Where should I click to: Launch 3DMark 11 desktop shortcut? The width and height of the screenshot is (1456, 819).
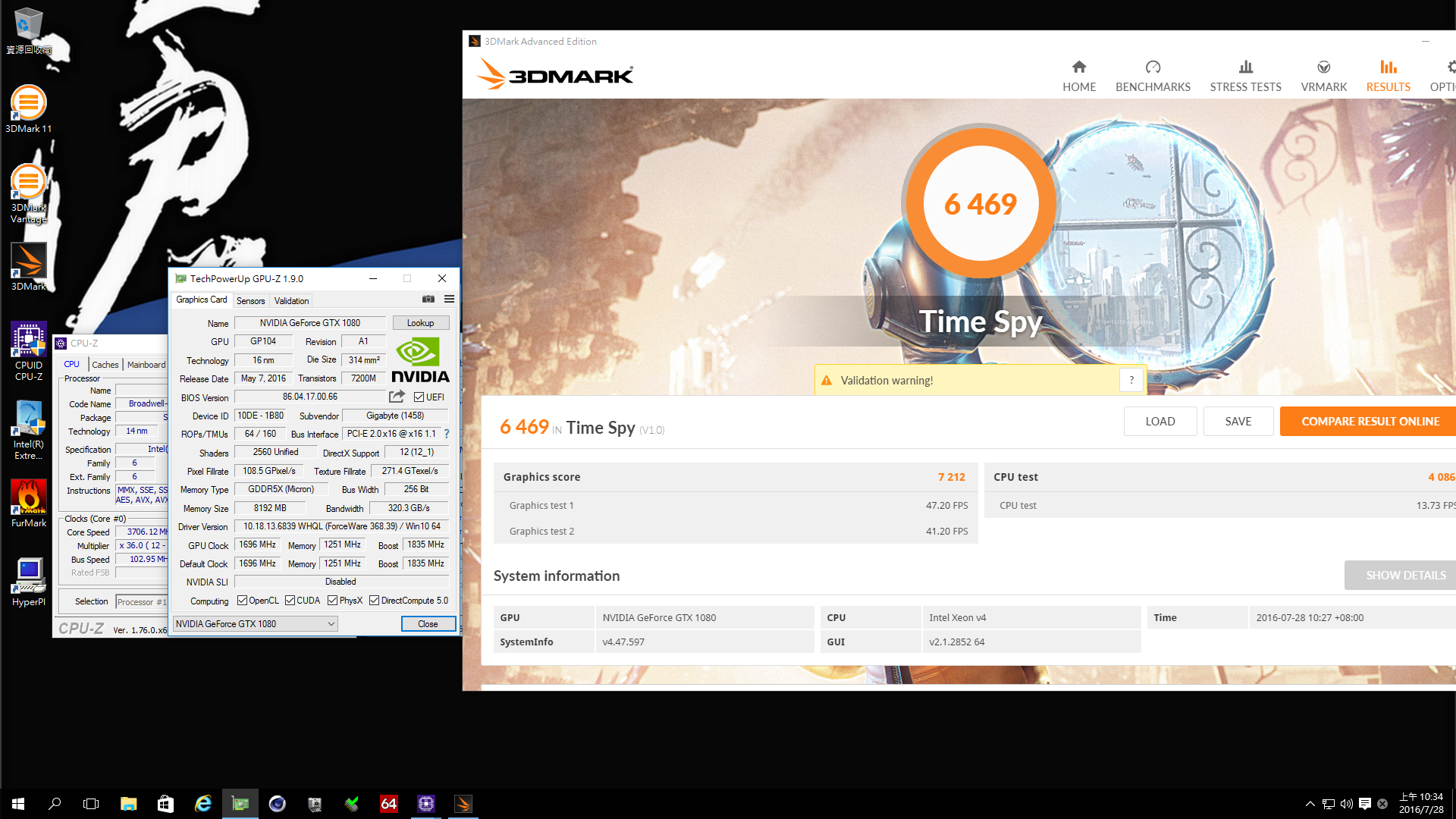pos(28,109)
